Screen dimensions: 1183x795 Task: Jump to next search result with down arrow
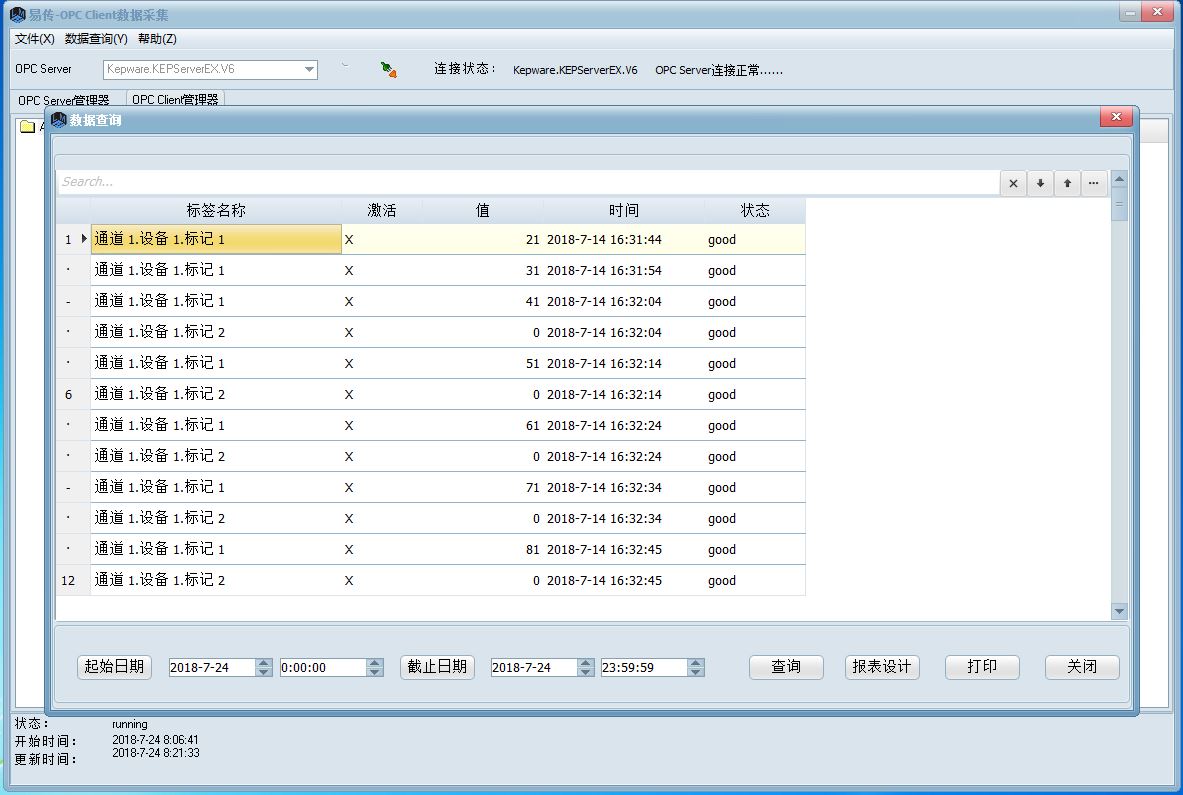[x=1040, y=183]
